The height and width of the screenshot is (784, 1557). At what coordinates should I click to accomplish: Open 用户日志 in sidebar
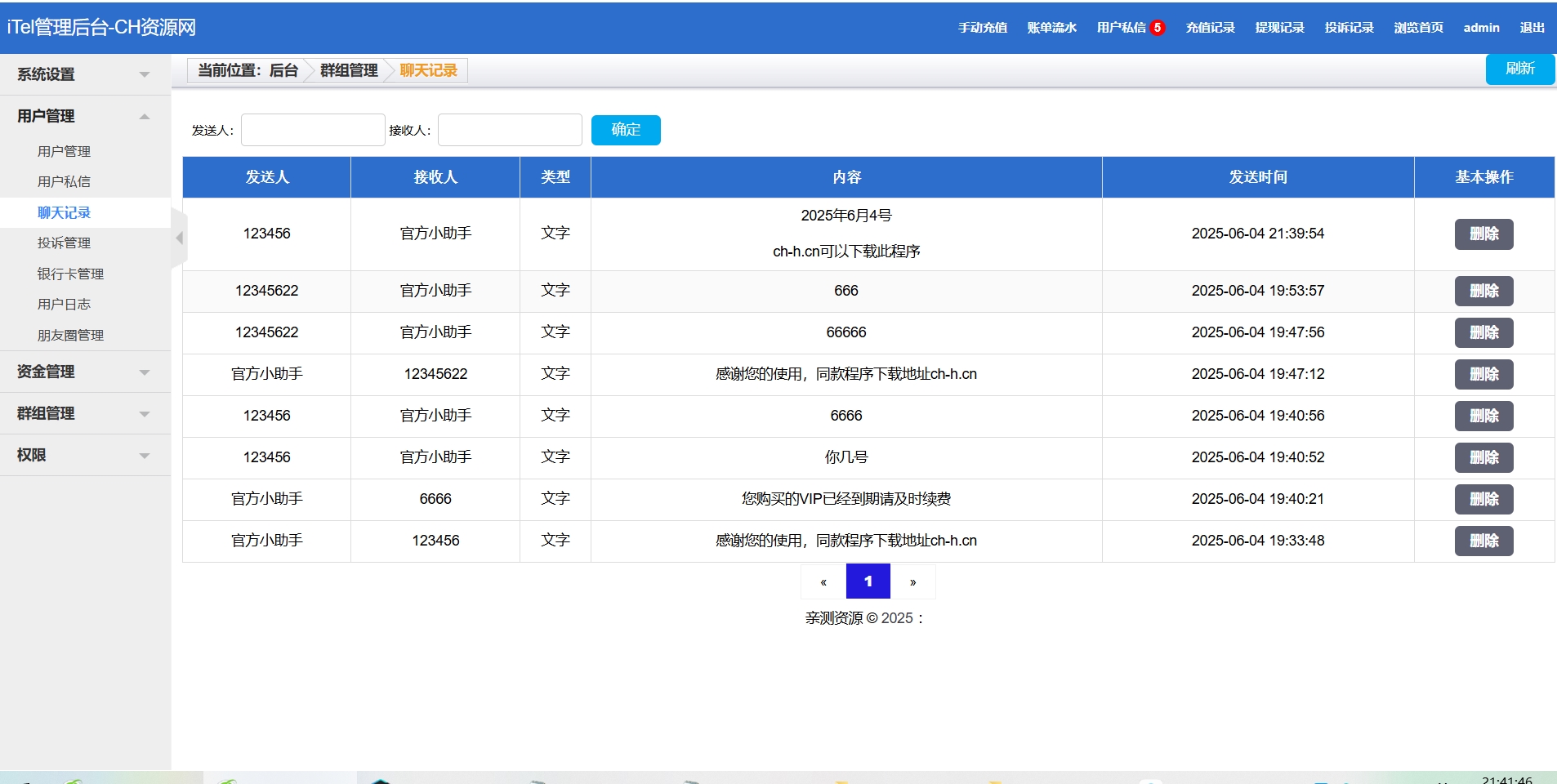click(64, 304)
